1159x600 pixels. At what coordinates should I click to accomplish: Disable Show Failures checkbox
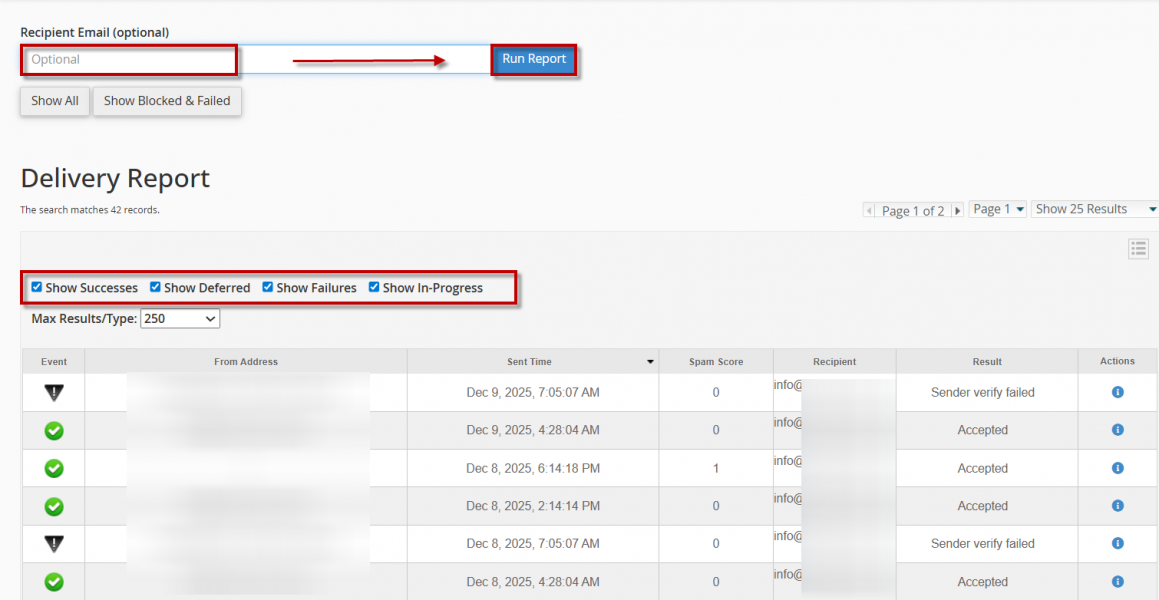(x=268, y=287)
